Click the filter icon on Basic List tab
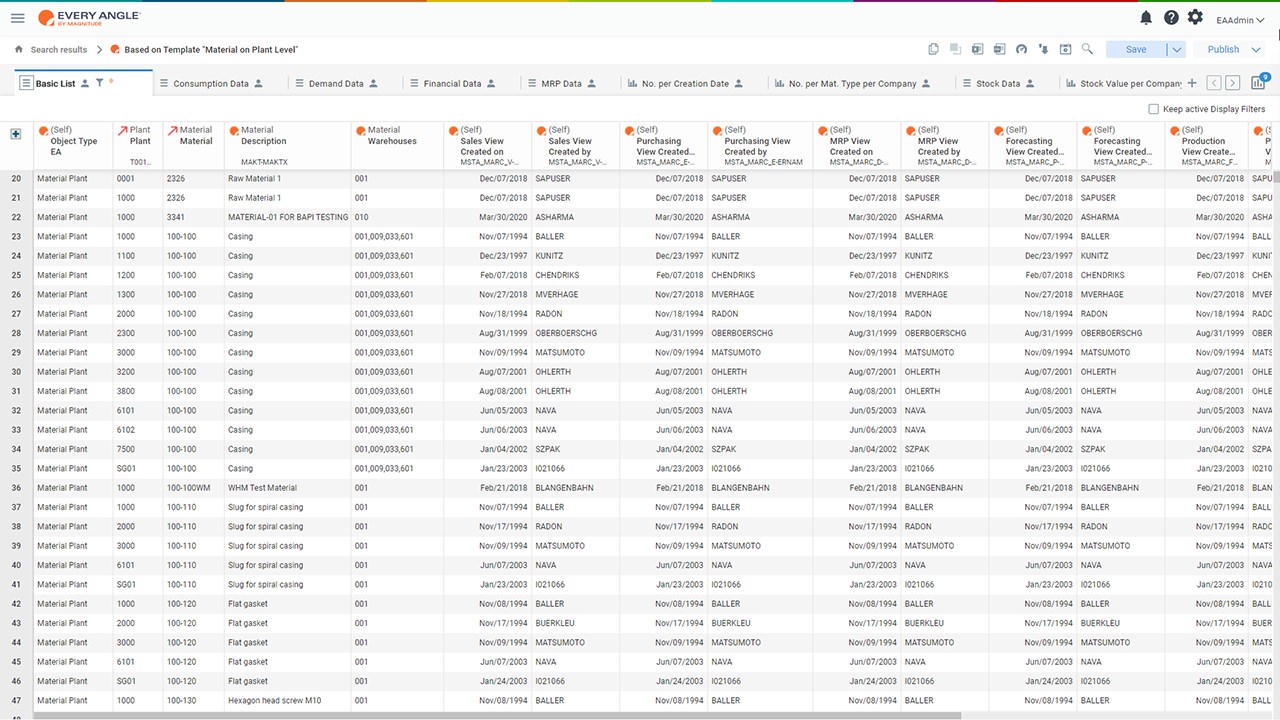1280x720 pixels. click(99, 83)
